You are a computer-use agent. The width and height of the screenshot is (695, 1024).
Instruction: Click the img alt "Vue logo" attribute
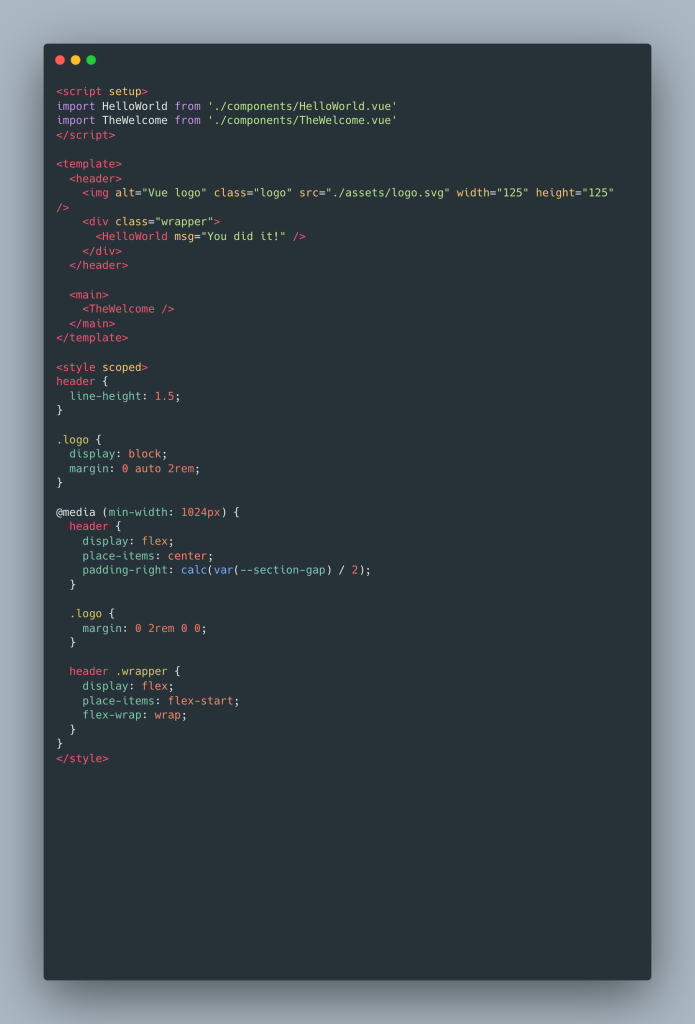tap(161, 193)
